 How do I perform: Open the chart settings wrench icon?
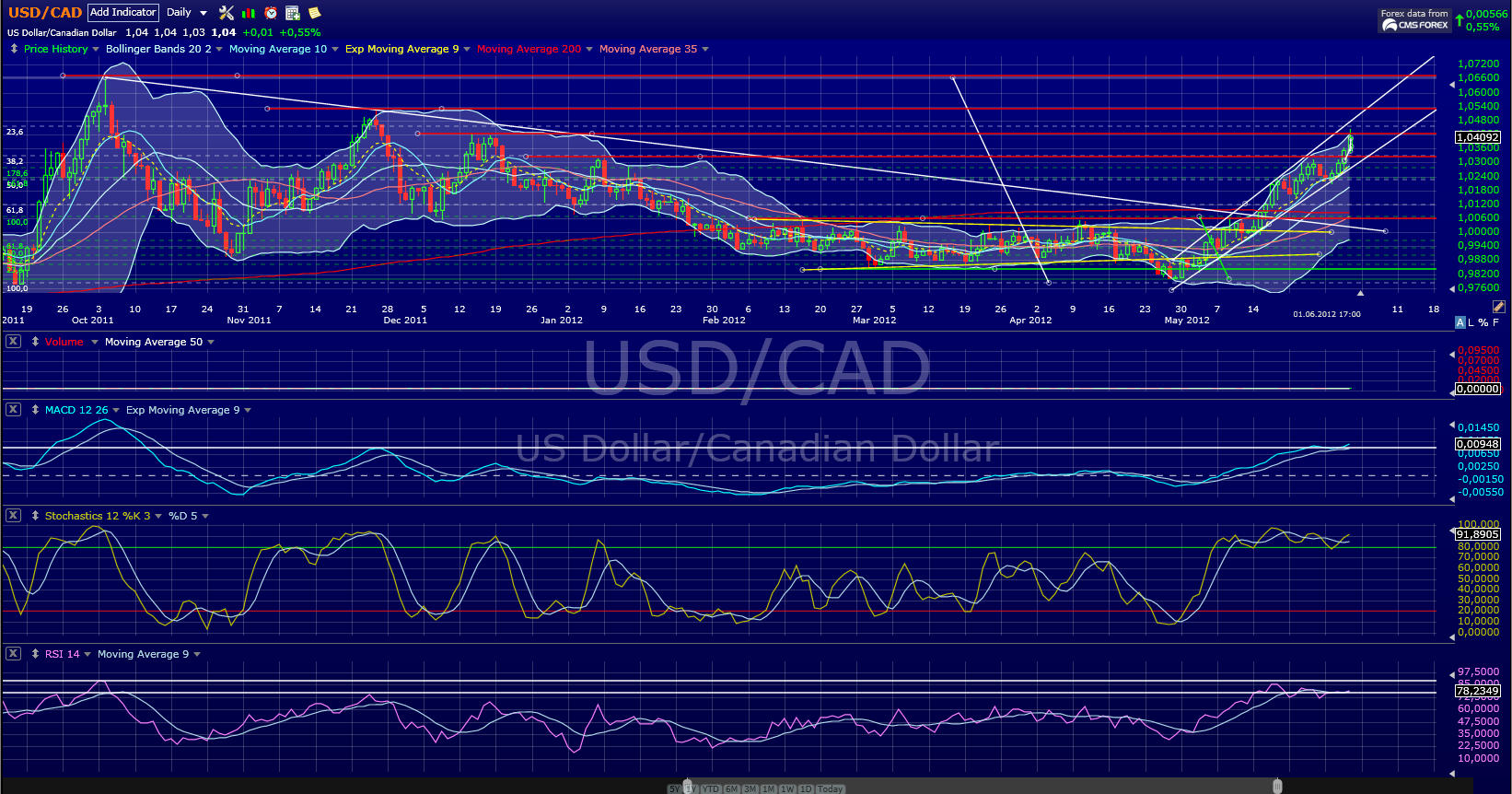point(227,13)
